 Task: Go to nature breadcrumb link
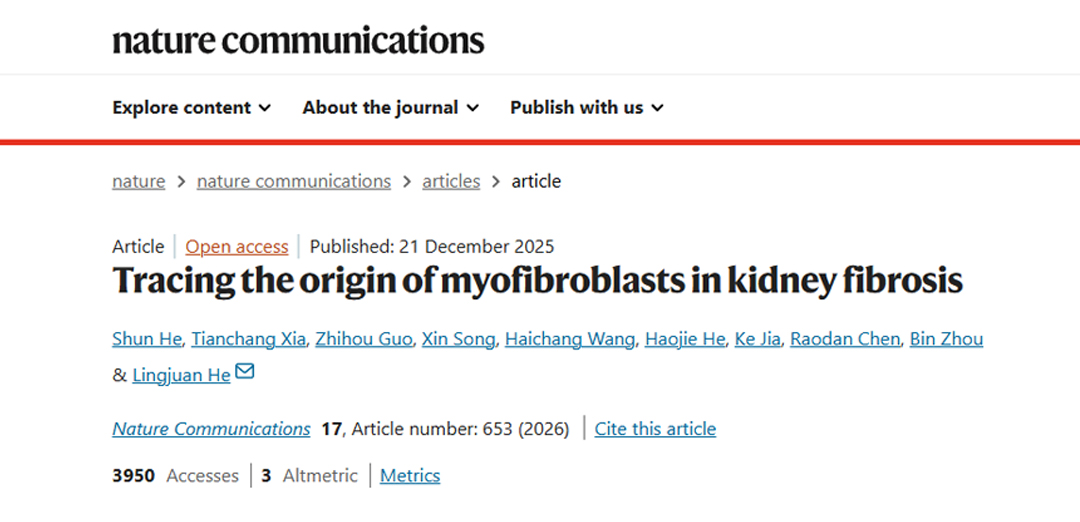pos(138,181)
